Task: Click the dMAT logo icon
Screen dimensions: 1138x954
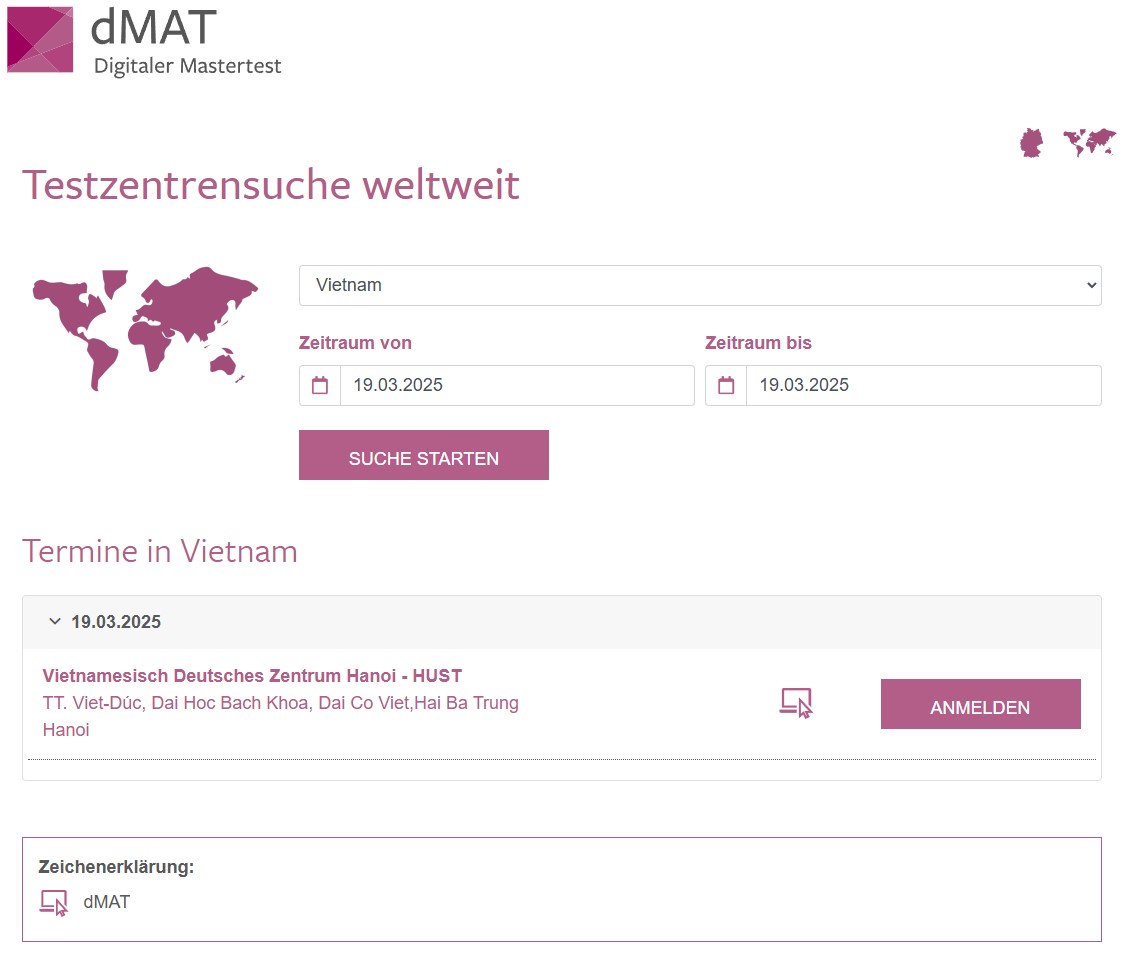Action: [40, 39]
